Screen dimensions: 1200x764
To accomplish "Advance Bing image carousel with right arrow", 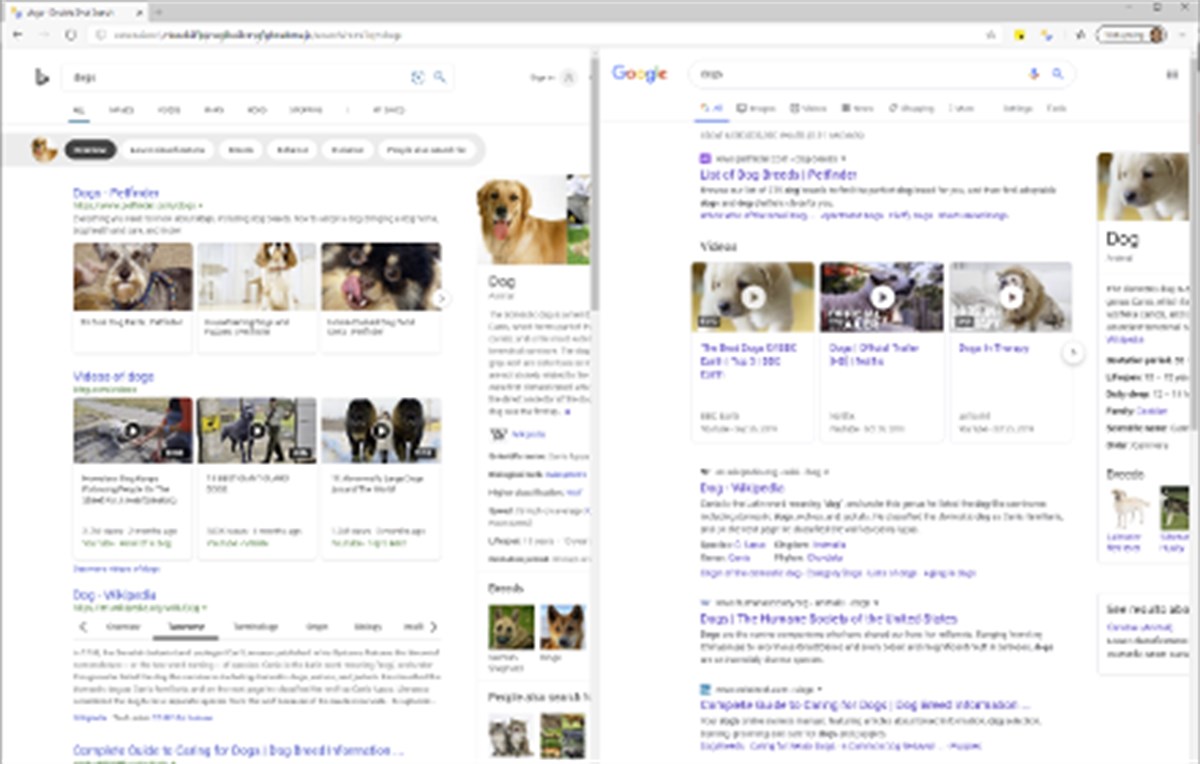I will click(x=442, y=298).
